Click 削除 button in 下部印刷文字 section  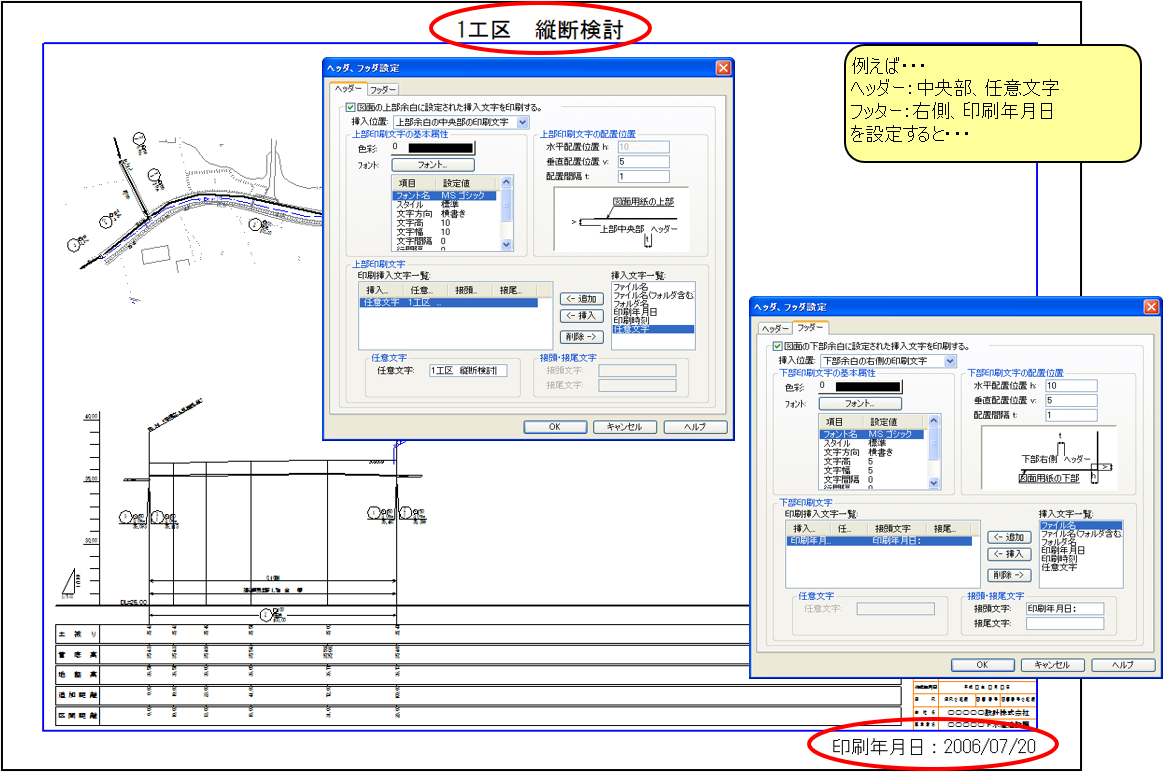[x=1009, y=575]
